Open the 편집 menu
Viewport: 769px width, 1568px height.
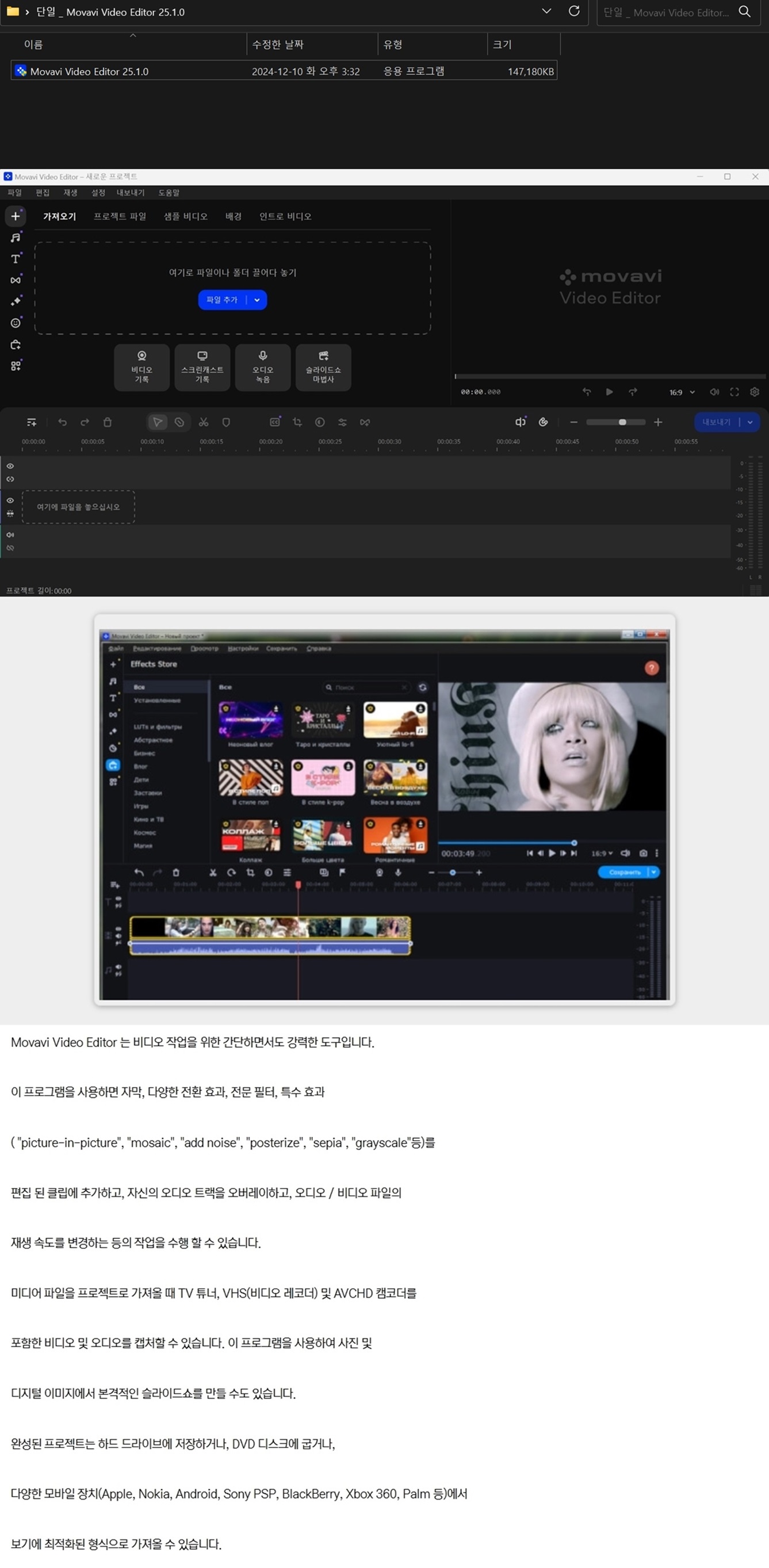point(43,192)
